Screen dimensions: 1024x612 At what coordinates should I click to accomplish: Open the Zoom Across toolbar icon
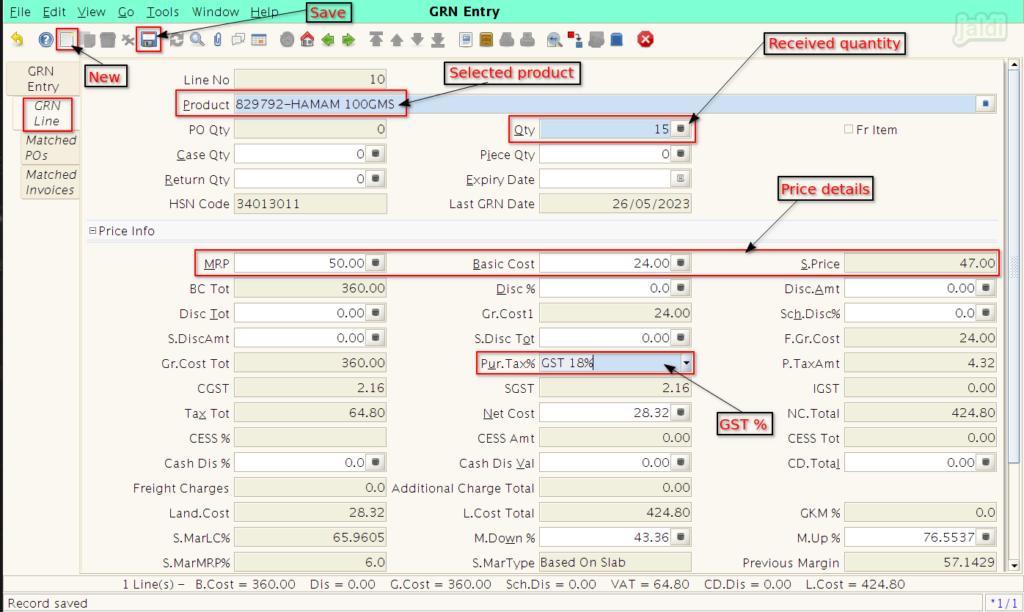point(554,40)
